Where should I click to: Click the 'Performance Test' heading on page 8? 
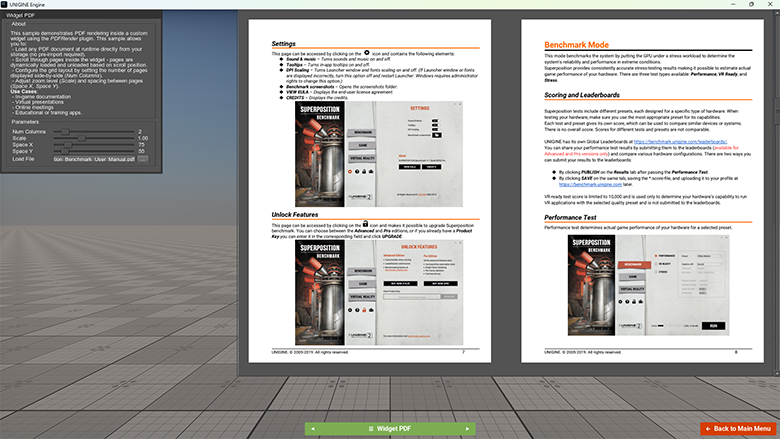[570, 217]
